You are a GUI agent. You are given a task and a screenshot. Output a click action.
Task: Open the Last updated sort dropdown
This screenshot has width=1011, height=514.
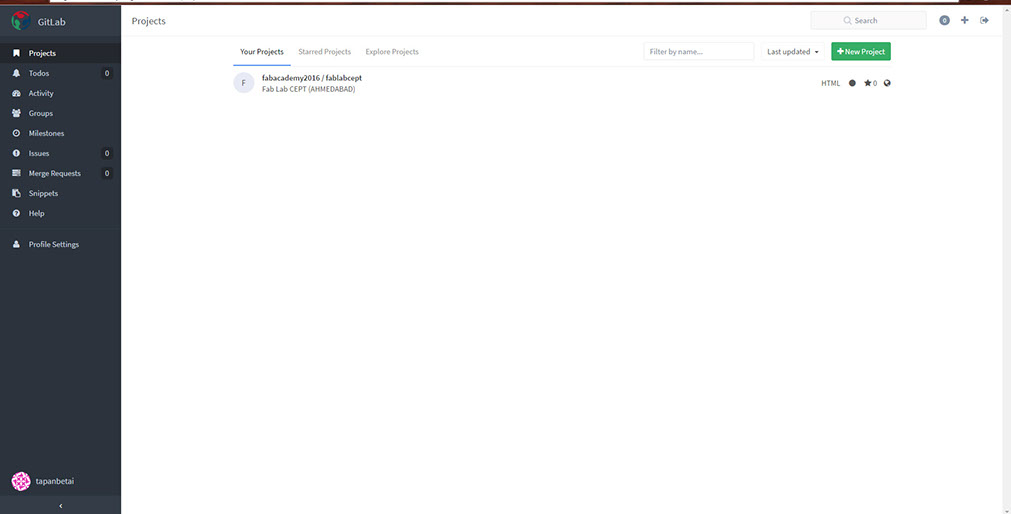pyautogui.click(x=792, y=52)
